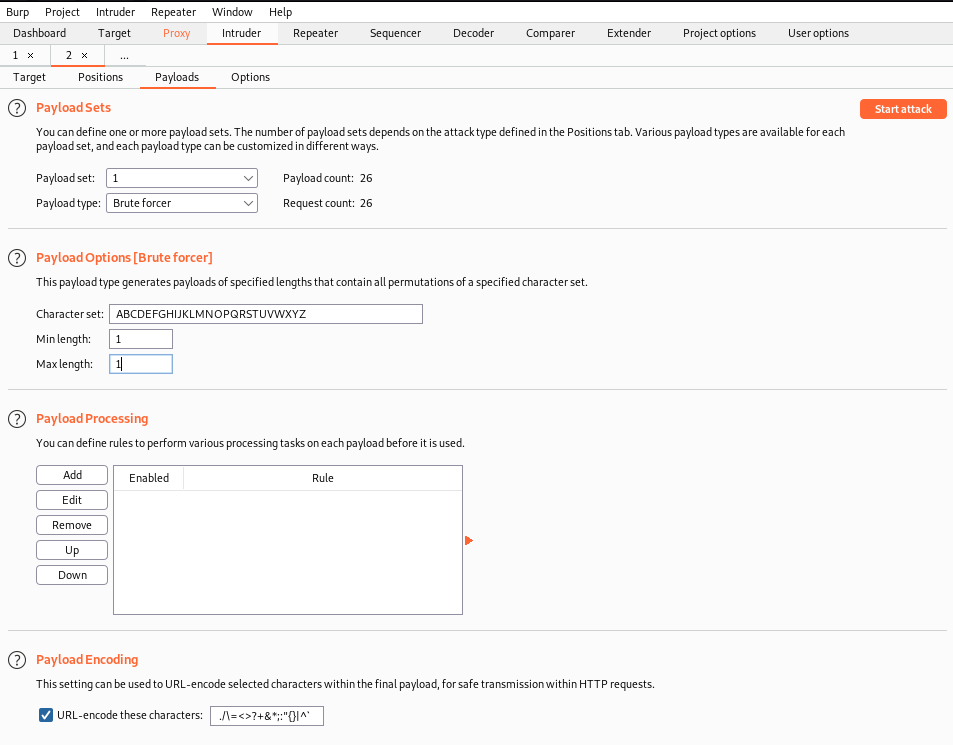Open help for Payload Options section

pyautogui.click(x=17, y=258)
